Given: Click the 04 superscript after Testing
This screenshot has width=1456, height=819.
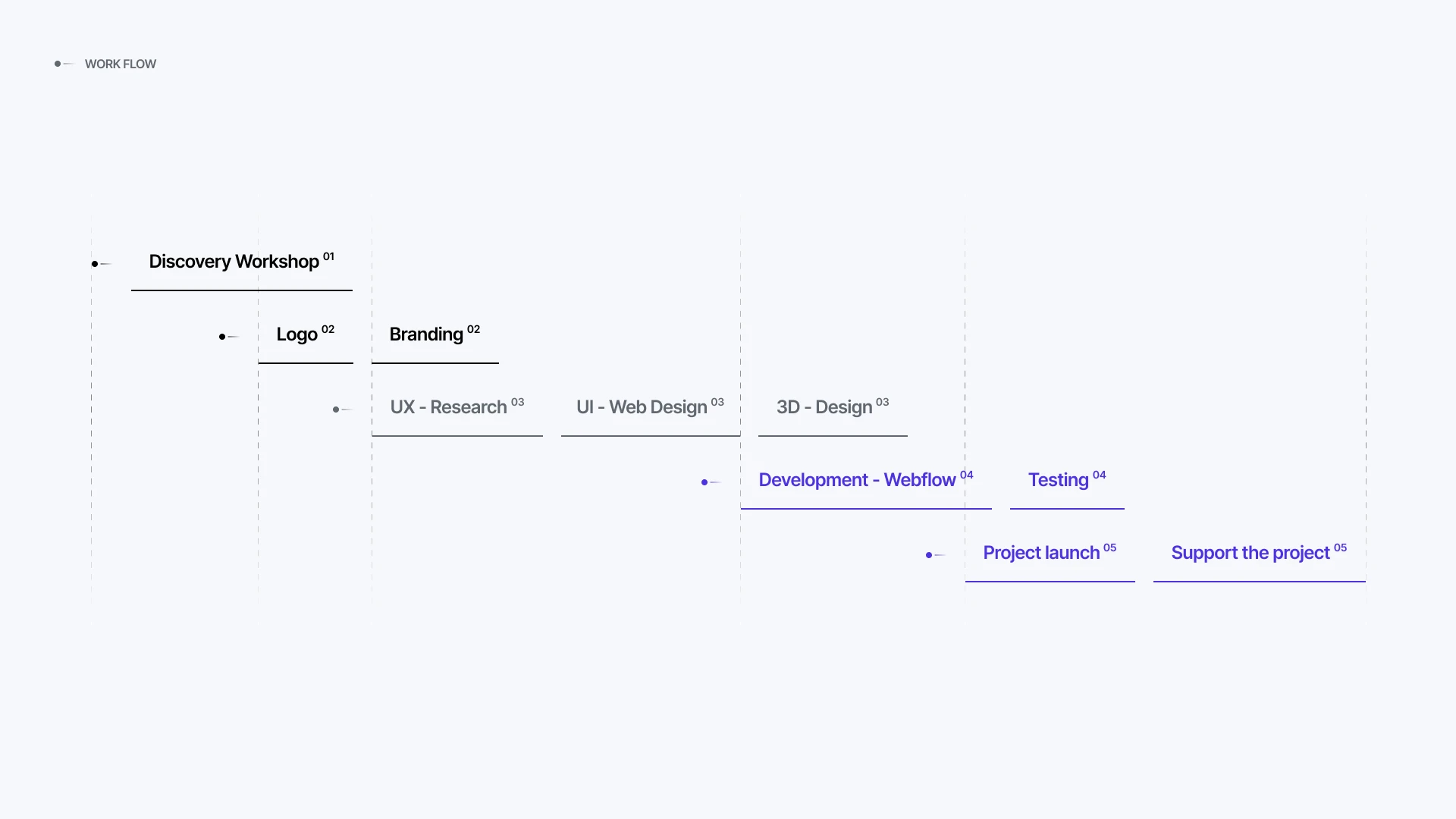Looking at the screenshot, I should (1100, 475).
